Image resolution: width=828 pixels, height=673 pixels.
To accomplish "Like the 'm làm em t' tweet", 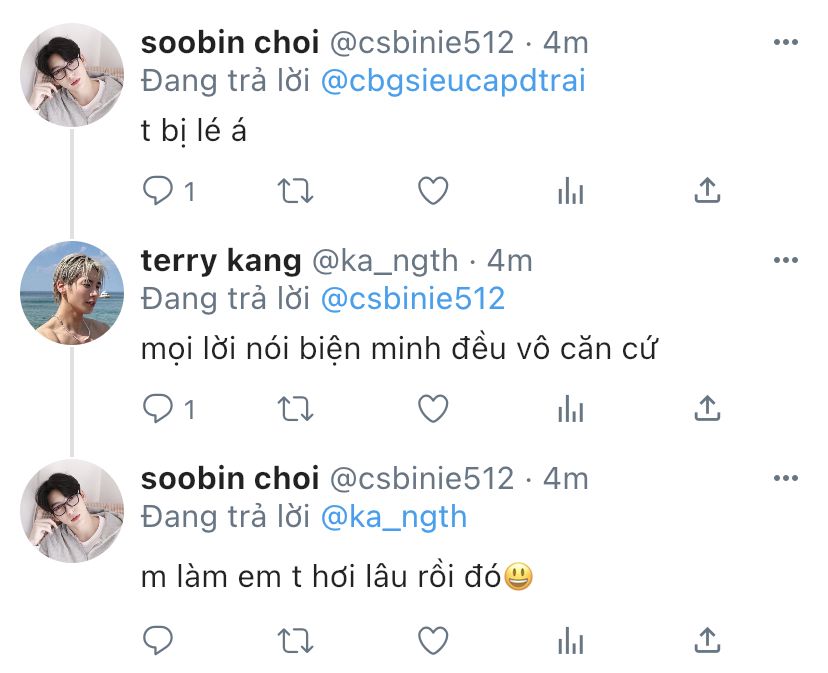I will click(432, 638).
